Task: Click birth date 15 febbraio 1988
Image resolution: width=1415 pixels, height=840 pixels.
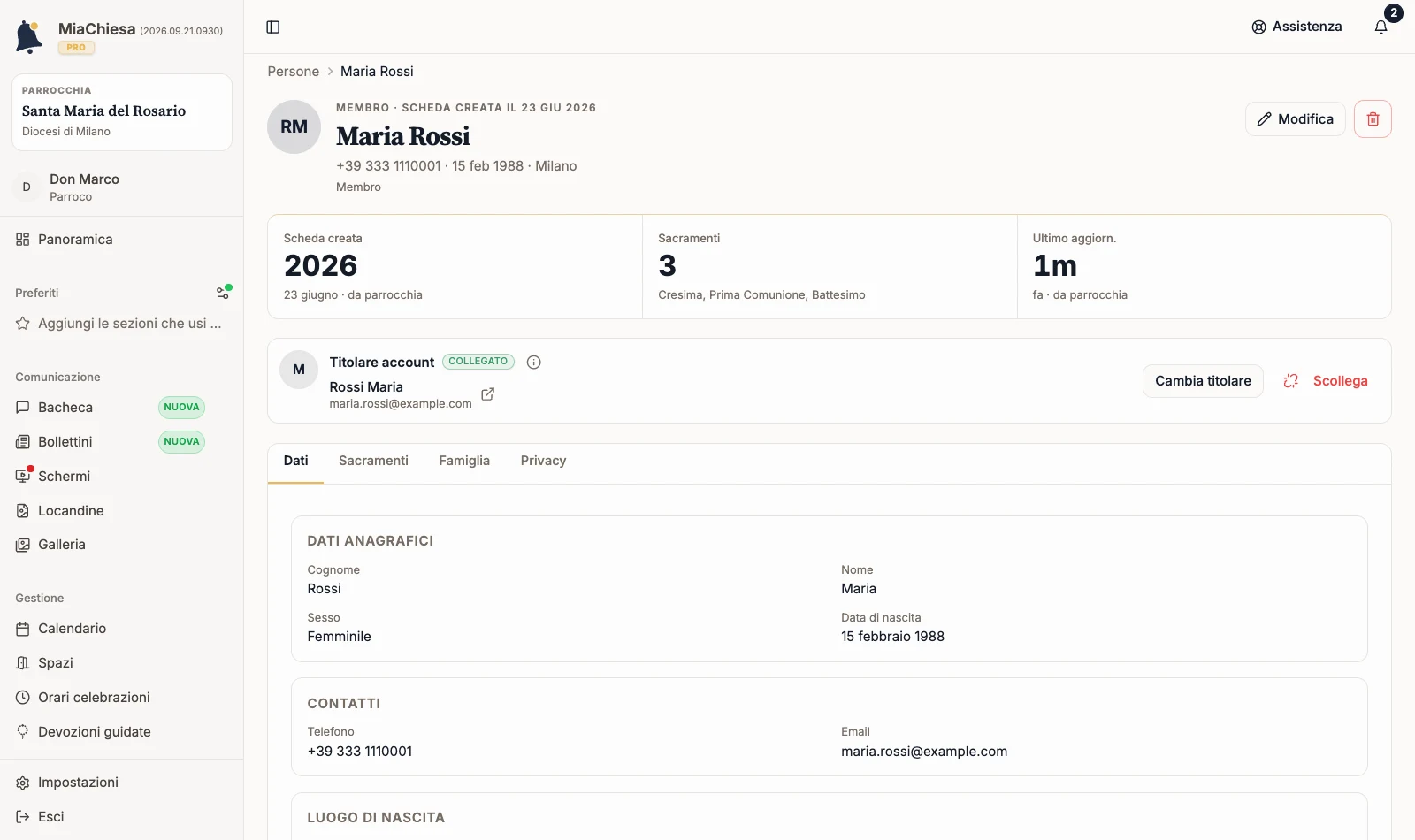Action: coord(892,637)
